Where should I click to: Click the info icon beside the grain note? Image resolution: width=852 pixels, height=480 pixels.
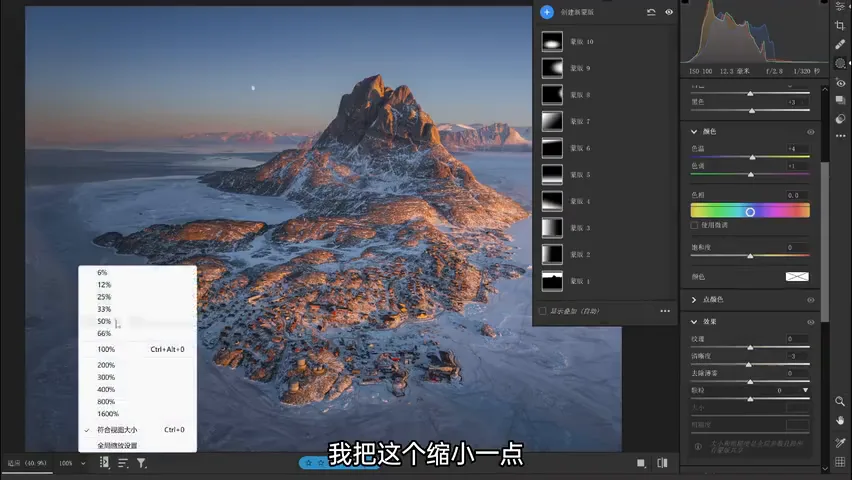698,446
